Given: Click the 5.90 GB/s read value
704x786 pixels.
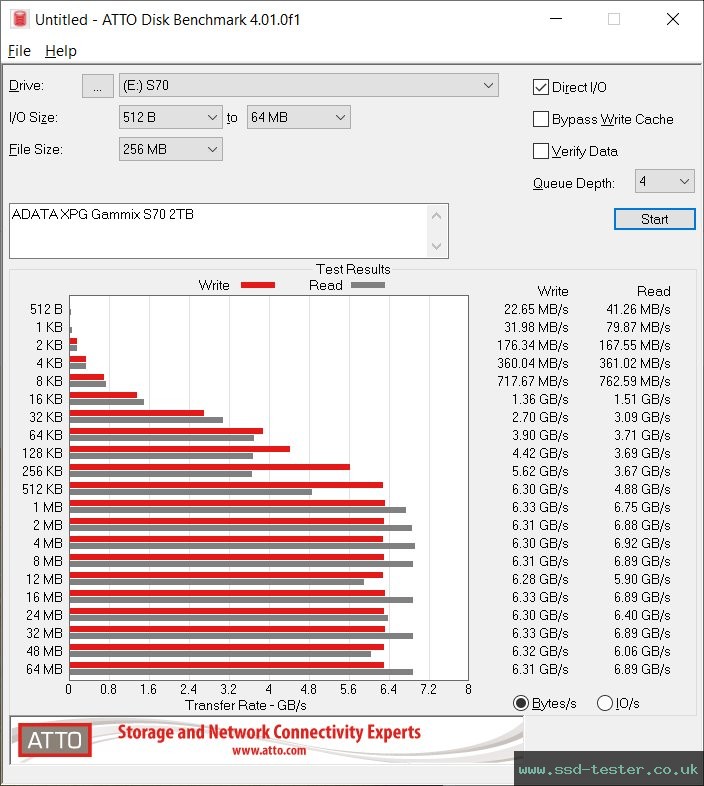Looking at the screenshot, I should point(642,579).
